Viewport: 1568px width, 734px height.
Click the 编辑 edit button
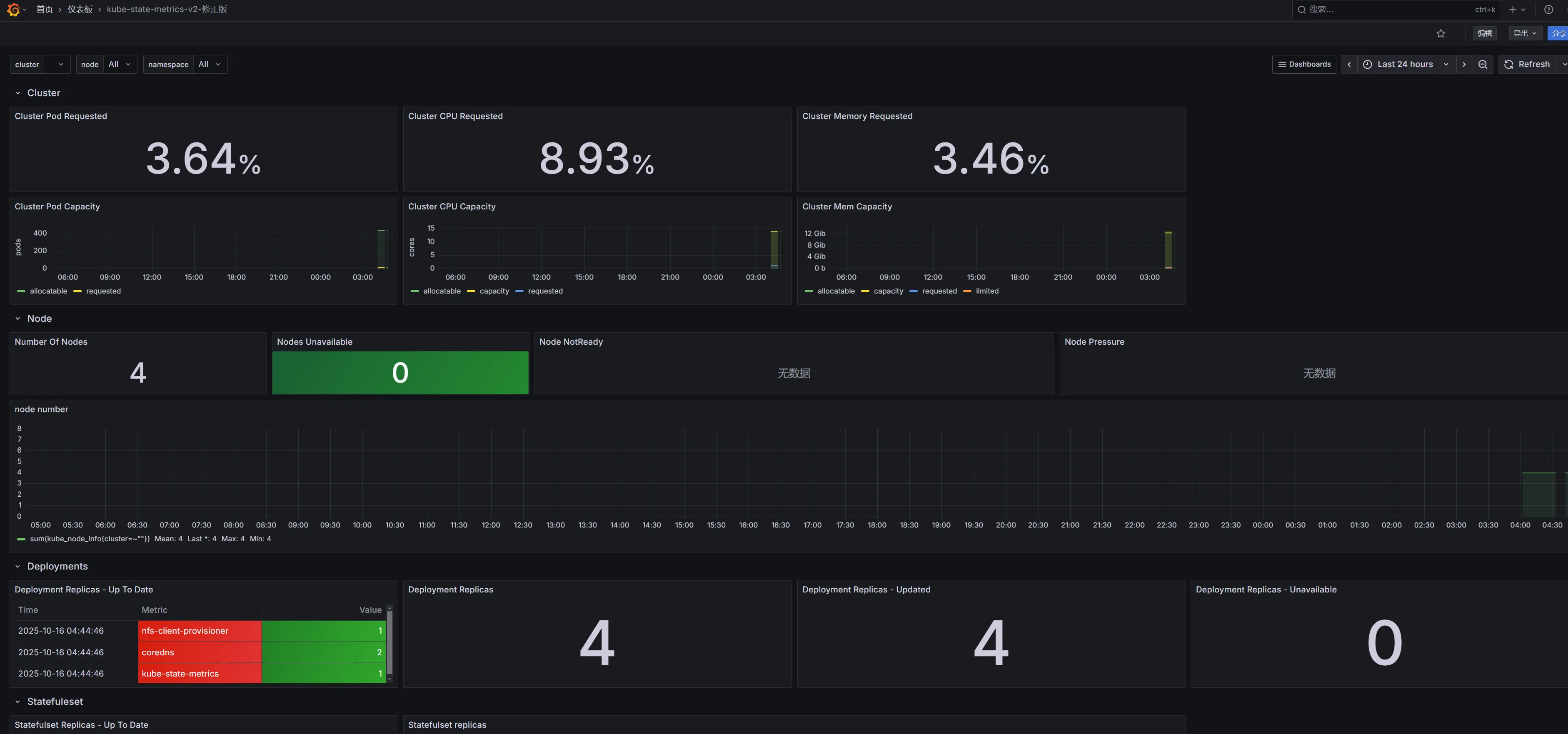[1484, 33]
